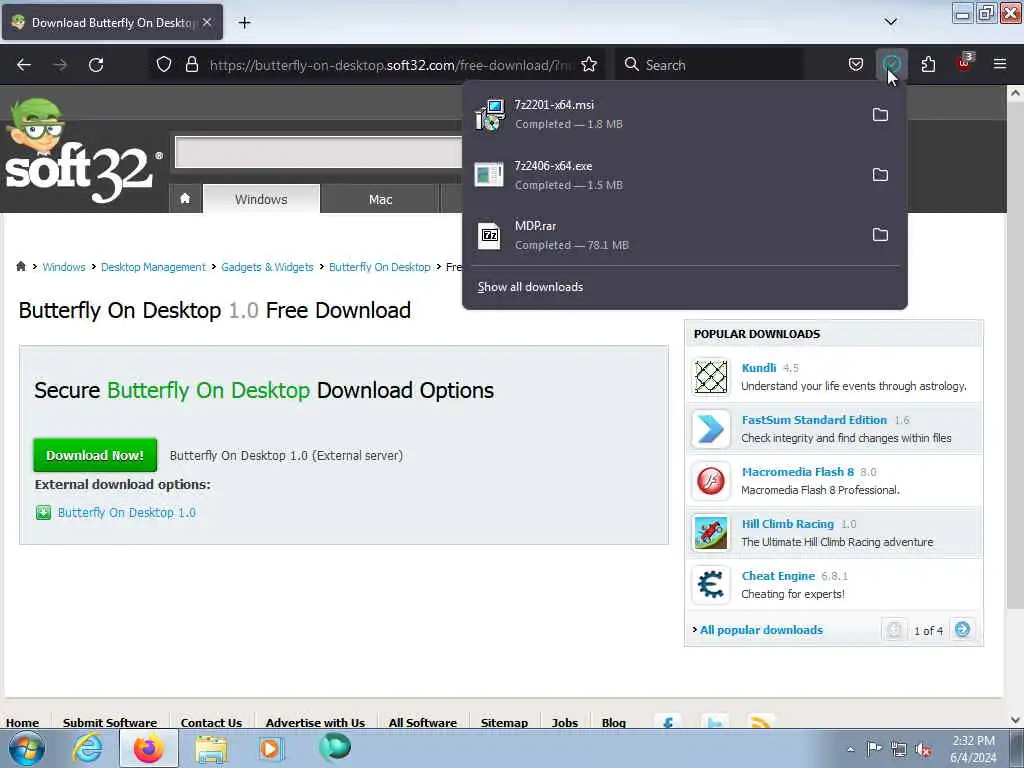Screen dimensions: 1024x768
Task: Show hidden tray icons arrow
Action: click(850, 749)
